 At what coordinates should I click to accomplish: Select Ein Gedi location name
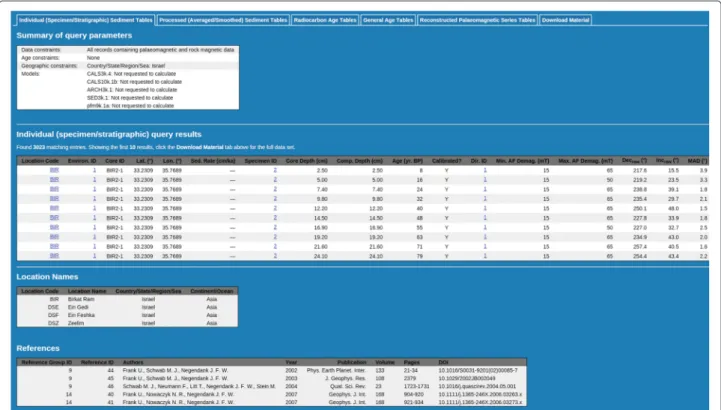pos(78,307)
